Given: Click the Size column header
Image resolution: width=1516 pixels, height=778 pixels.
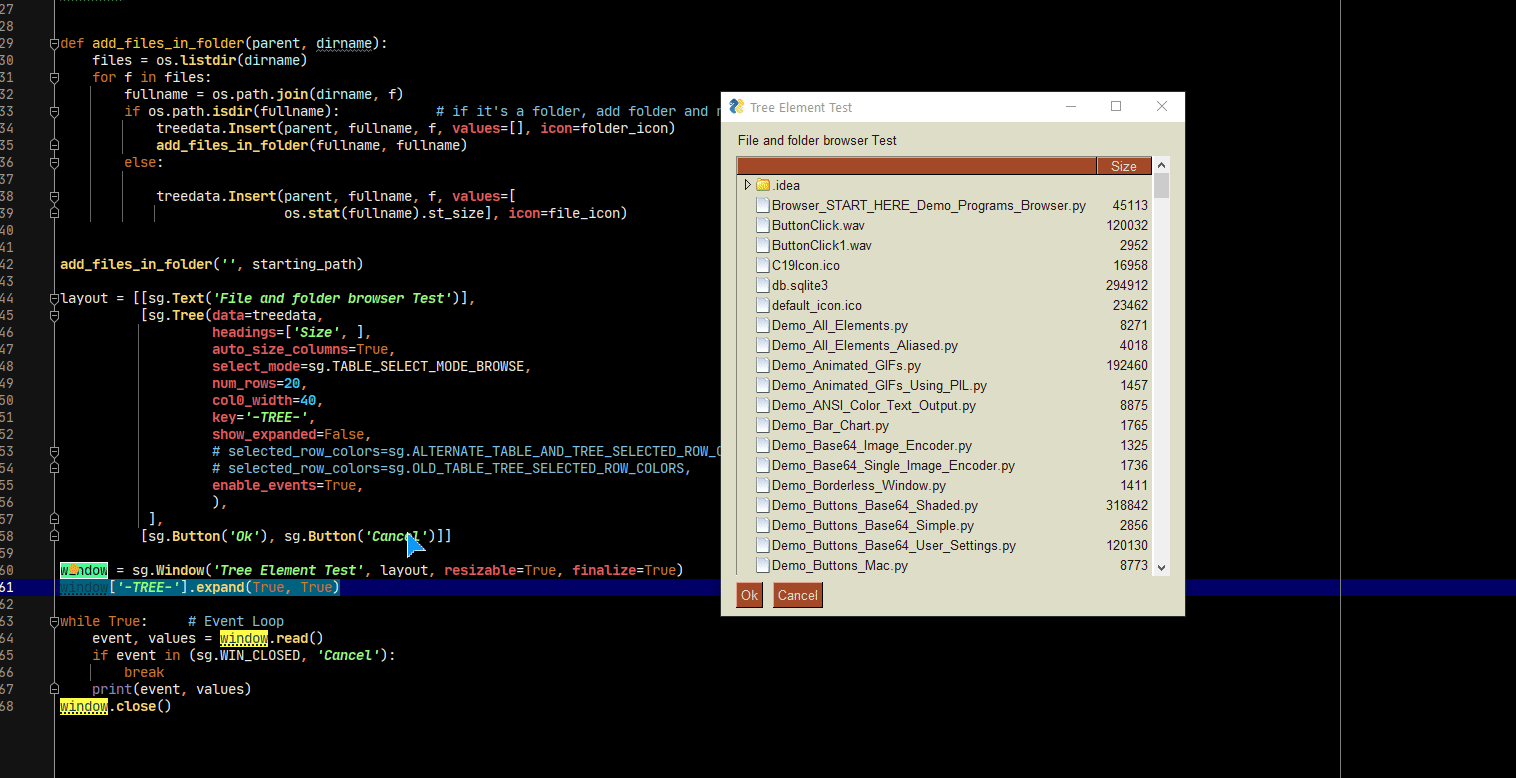Looking at the screenshot, I should tap(1123, 165).
